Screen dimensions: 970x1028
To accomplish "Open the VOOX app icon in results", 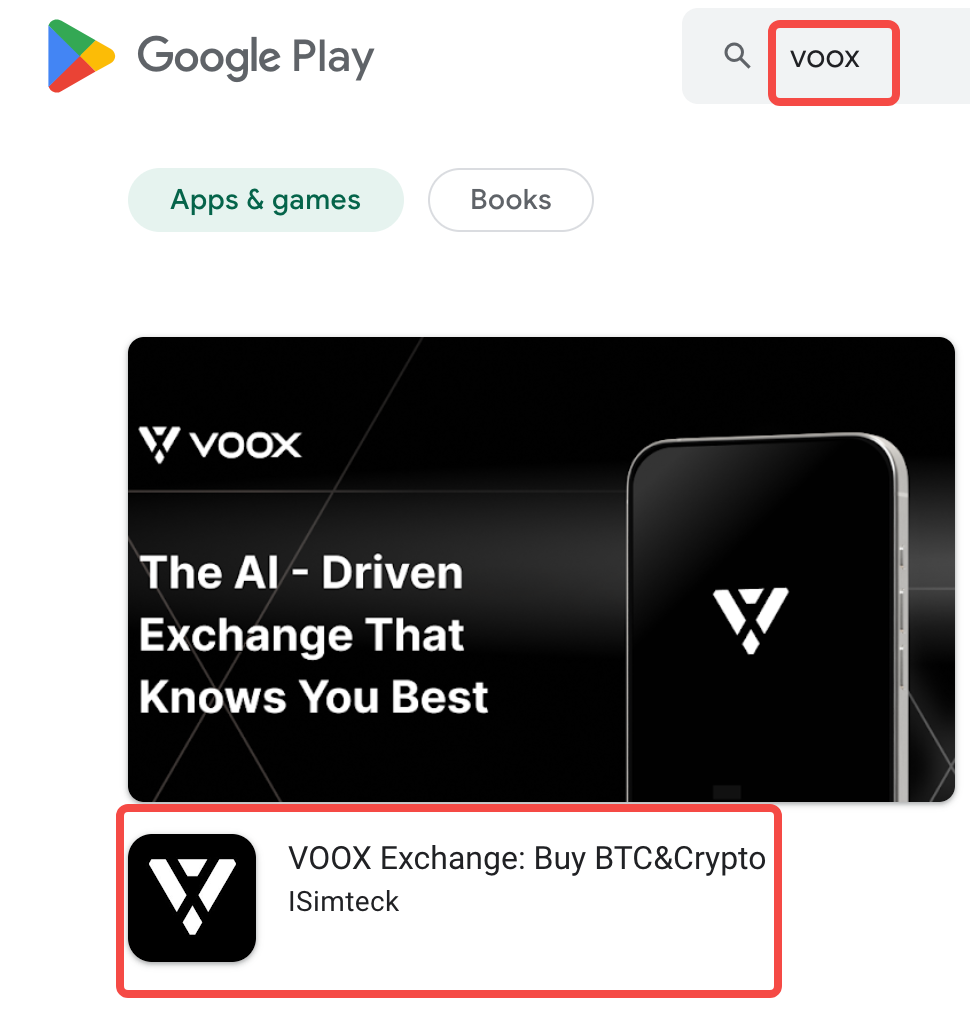I will tap(192, 898).
